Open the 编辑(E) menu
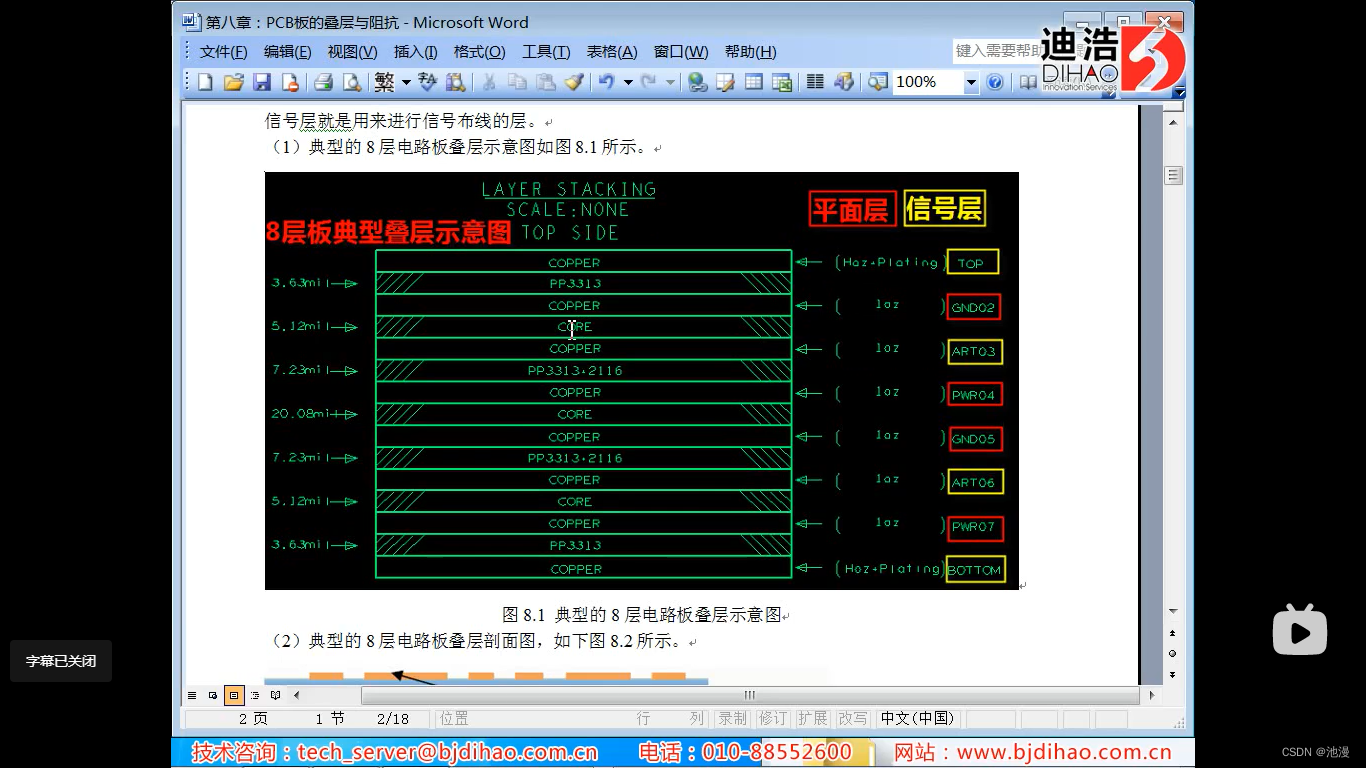The width and height of the screenshot is (1366, 768). point(287,52)
